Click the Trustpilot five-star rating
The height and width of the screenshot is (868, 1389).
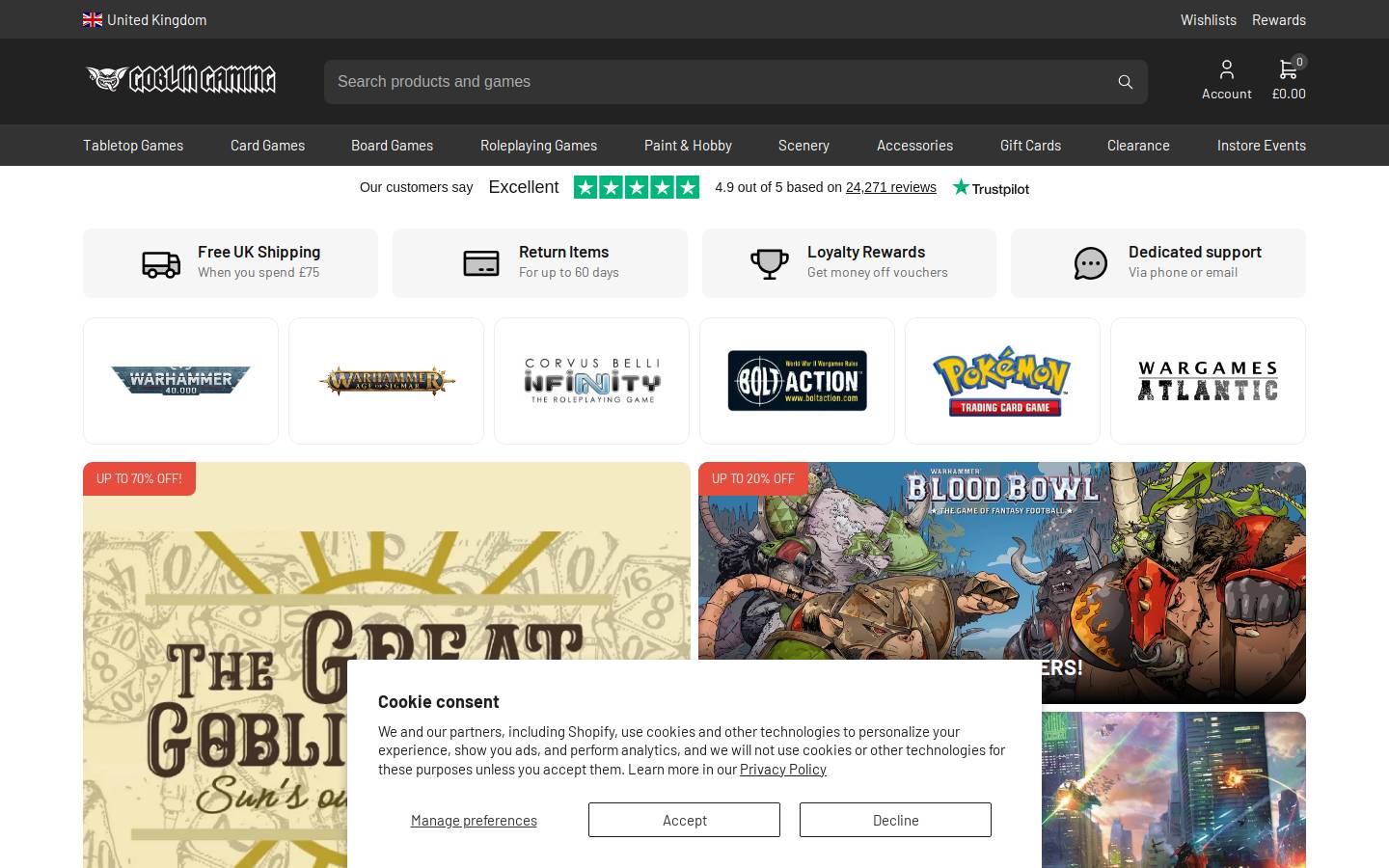point(637,187)
